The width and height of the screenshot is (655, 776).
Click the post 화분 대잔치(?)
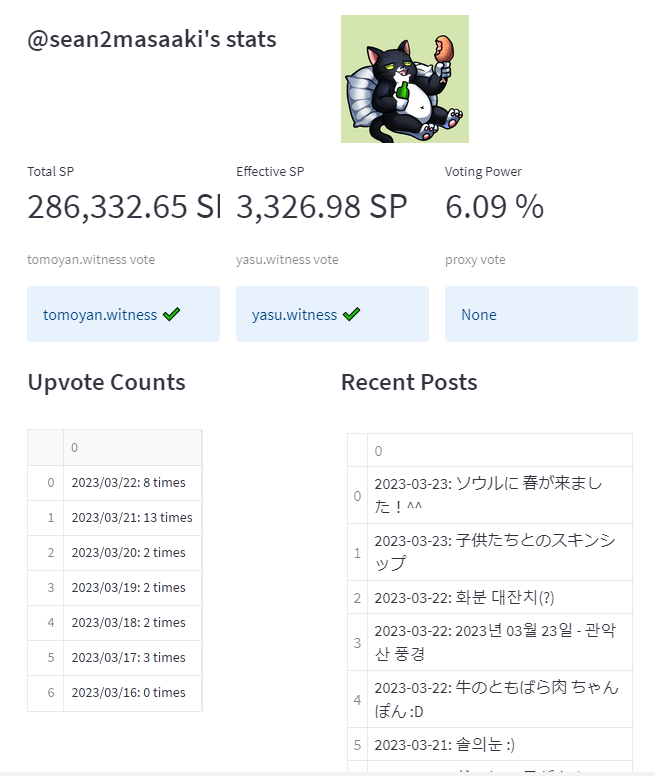point(500,597)
